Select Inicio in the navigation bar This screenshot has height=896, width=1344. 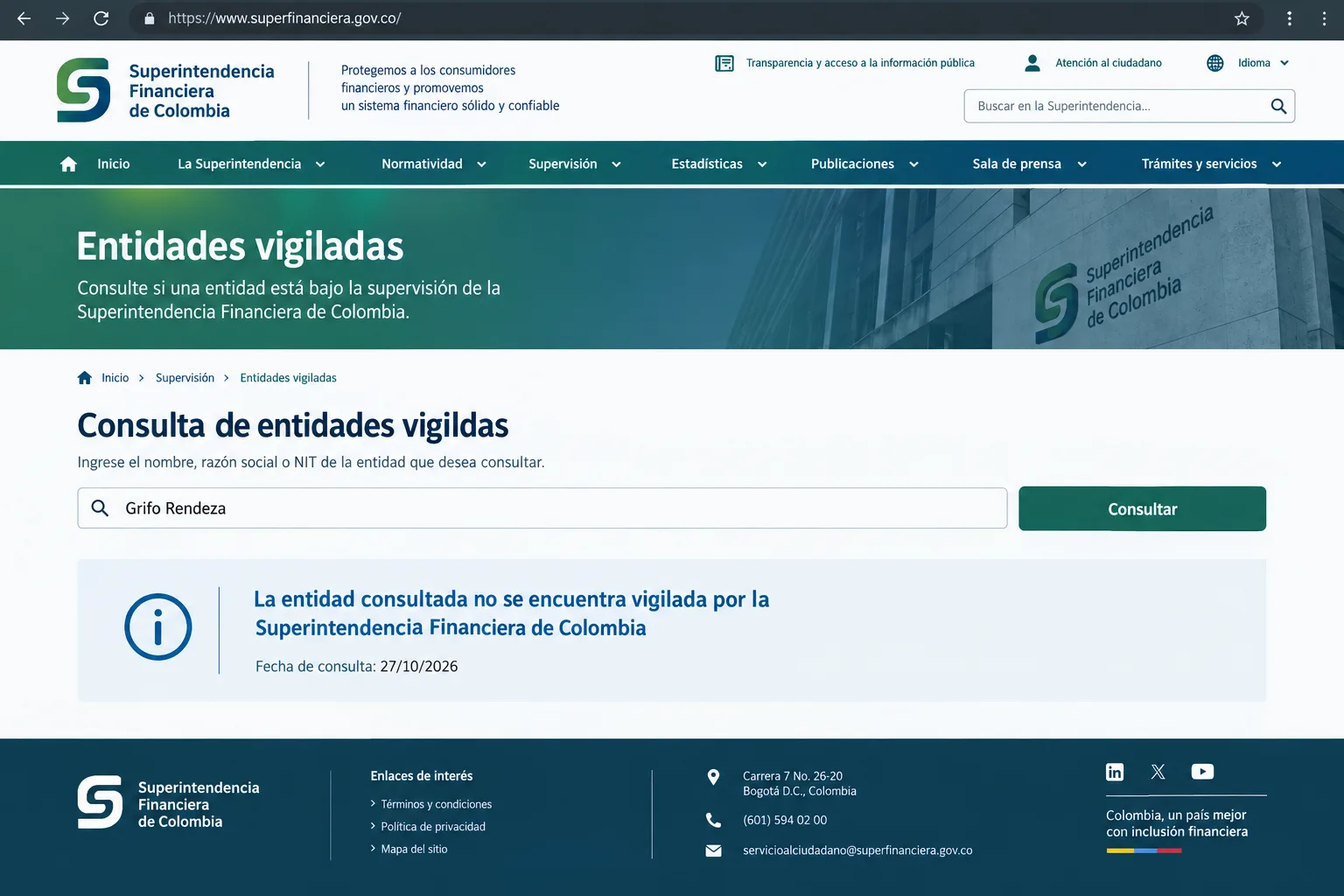pos(113,164)
